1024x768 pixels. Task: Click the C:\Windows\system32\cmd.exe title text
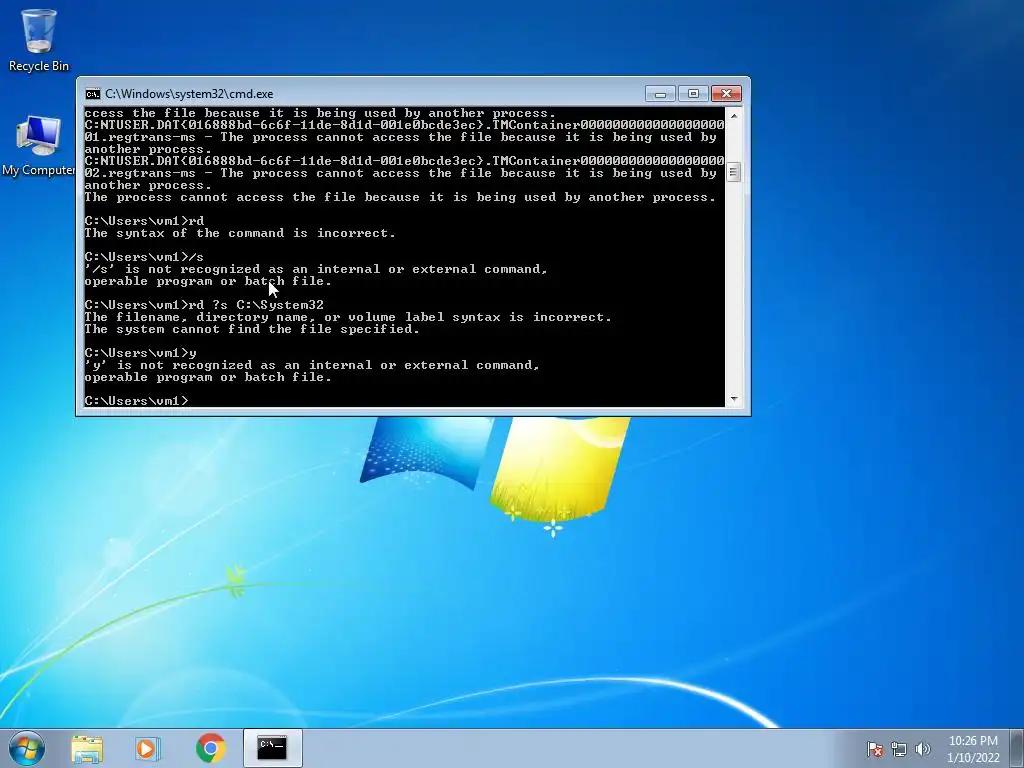189,94
